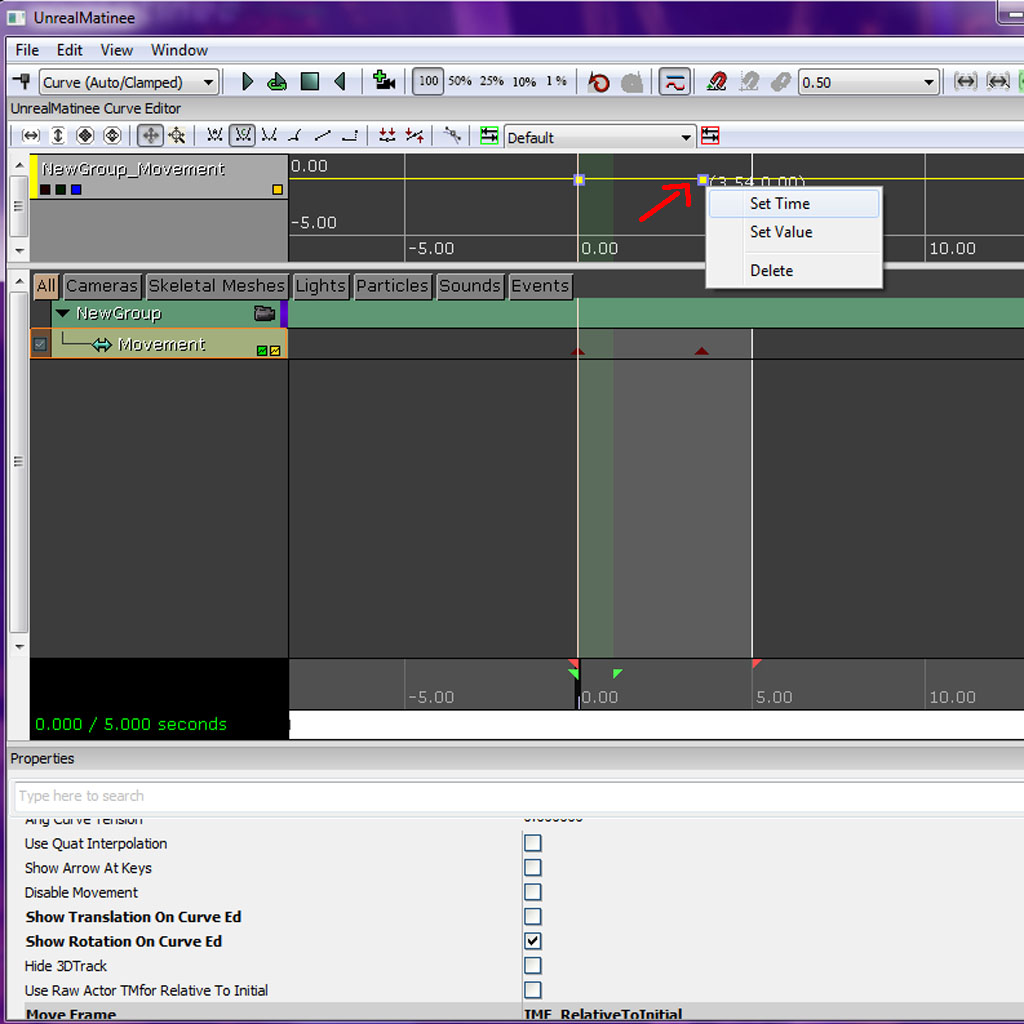Choose Delete from context menu
Screen dimensions: 1024x1024
[x=794, y=270]
